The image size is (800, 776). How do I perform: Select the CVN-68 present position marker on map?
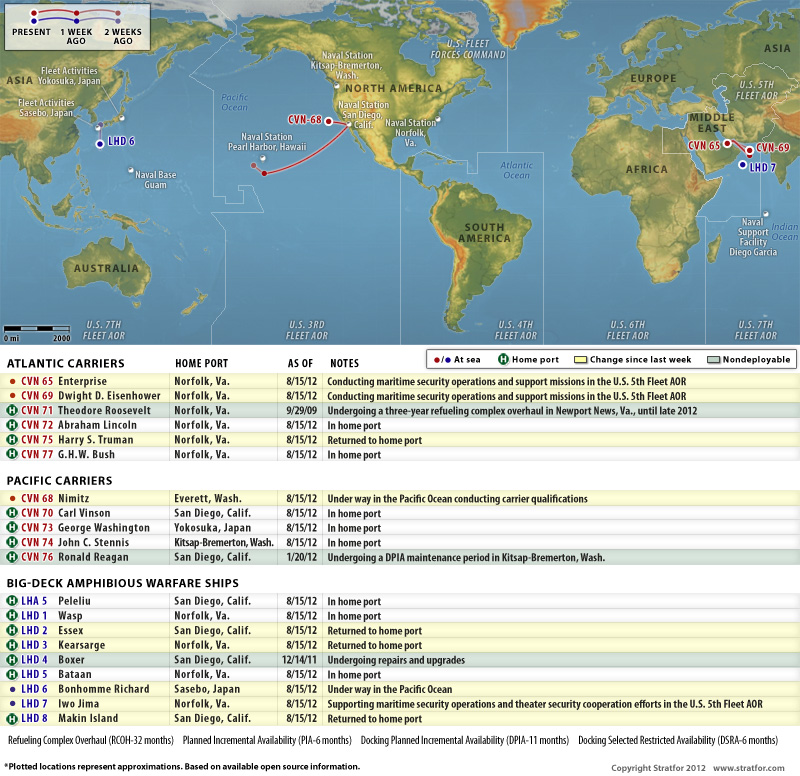pos(329,121)
